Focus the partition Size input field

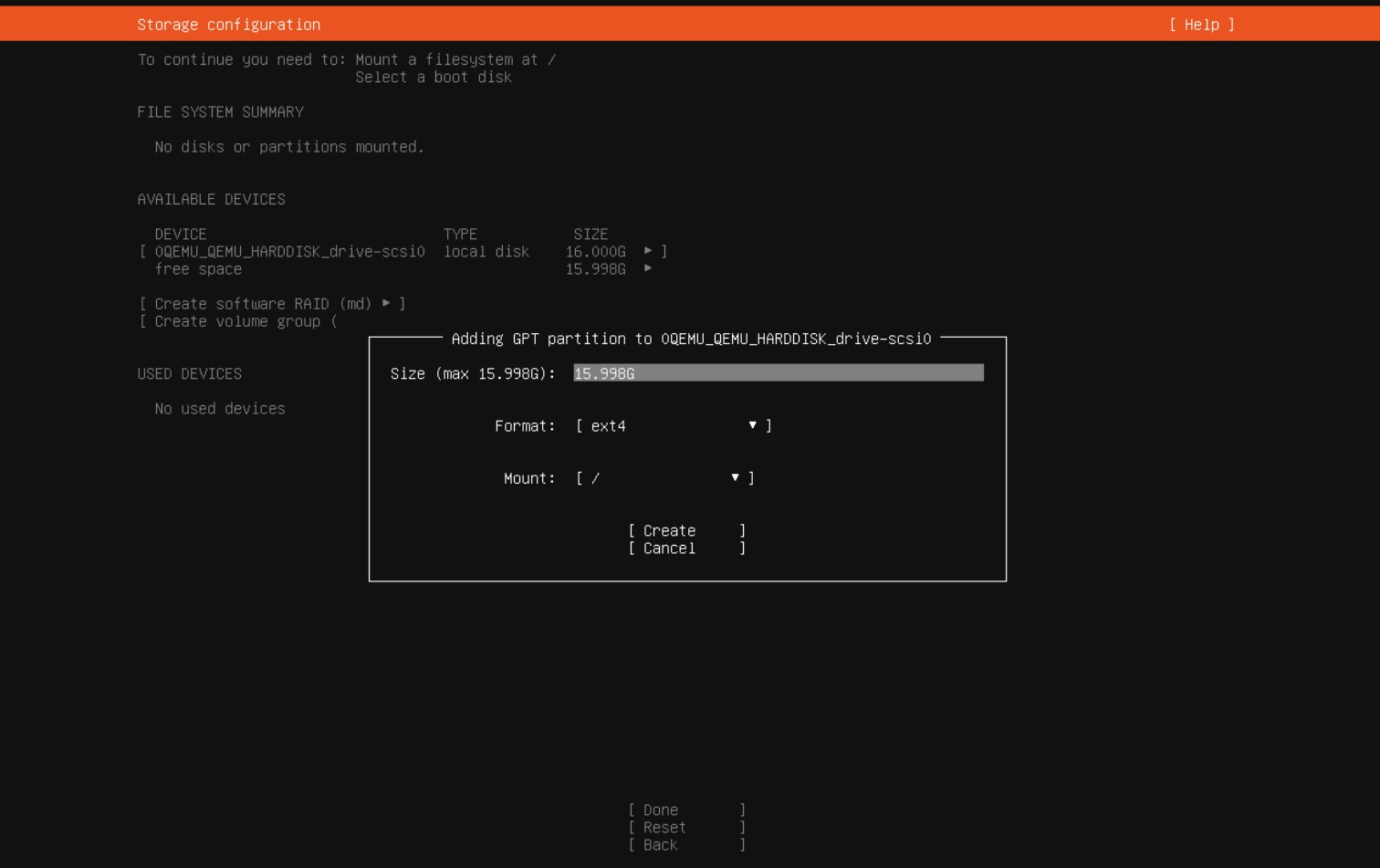click(x=778, y=373)
